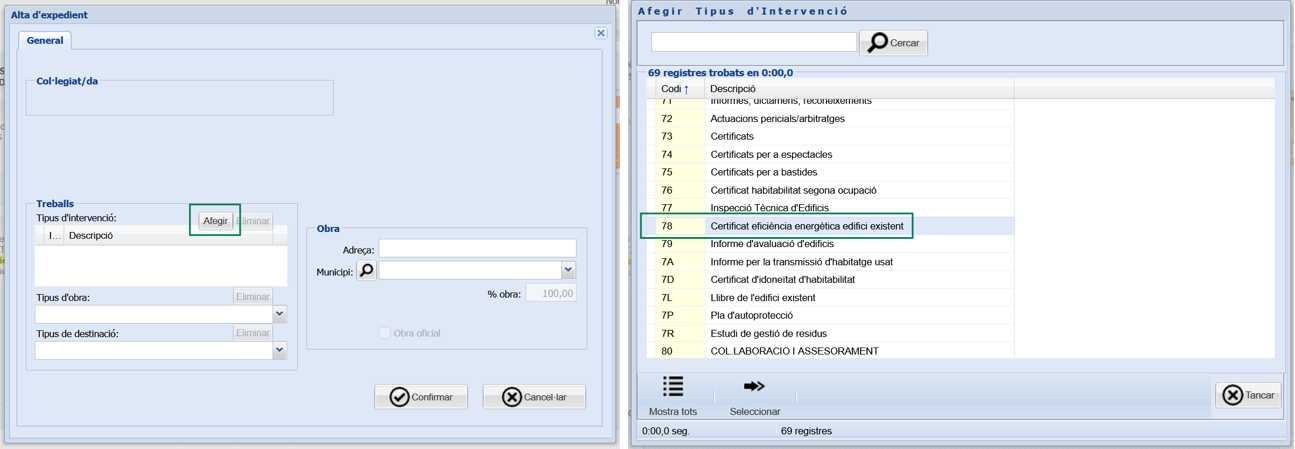The image size is (1295, 449).
Task: Click the Confirmar button
Action: click(x=421, y=397)
